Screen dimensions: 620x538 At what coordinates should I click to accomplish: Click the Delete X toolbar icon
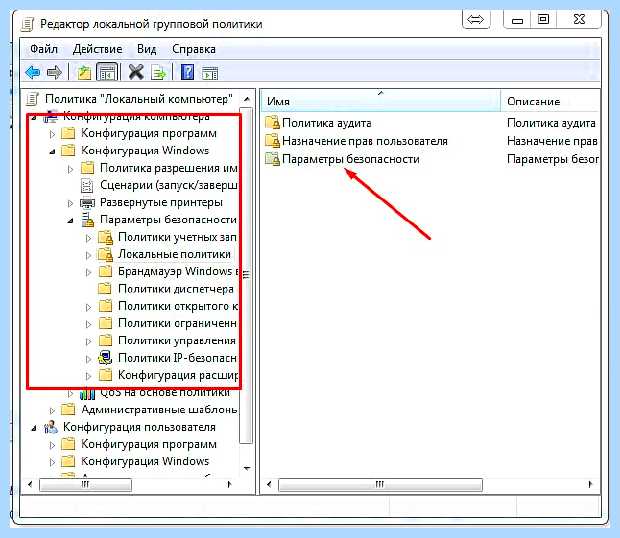point(136,72)
